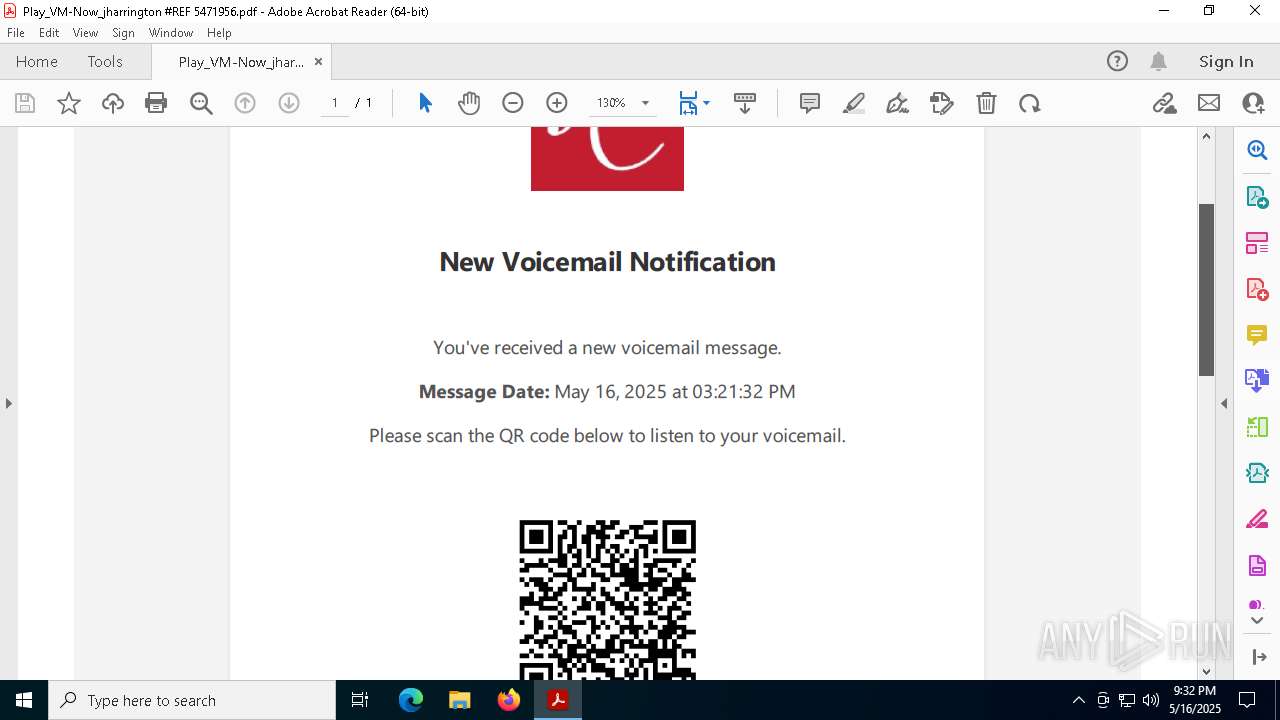The height and width of the screenshot is (720, 1280).
Task: Go to next page with the down arrow
Action: (x=289, y=103)
